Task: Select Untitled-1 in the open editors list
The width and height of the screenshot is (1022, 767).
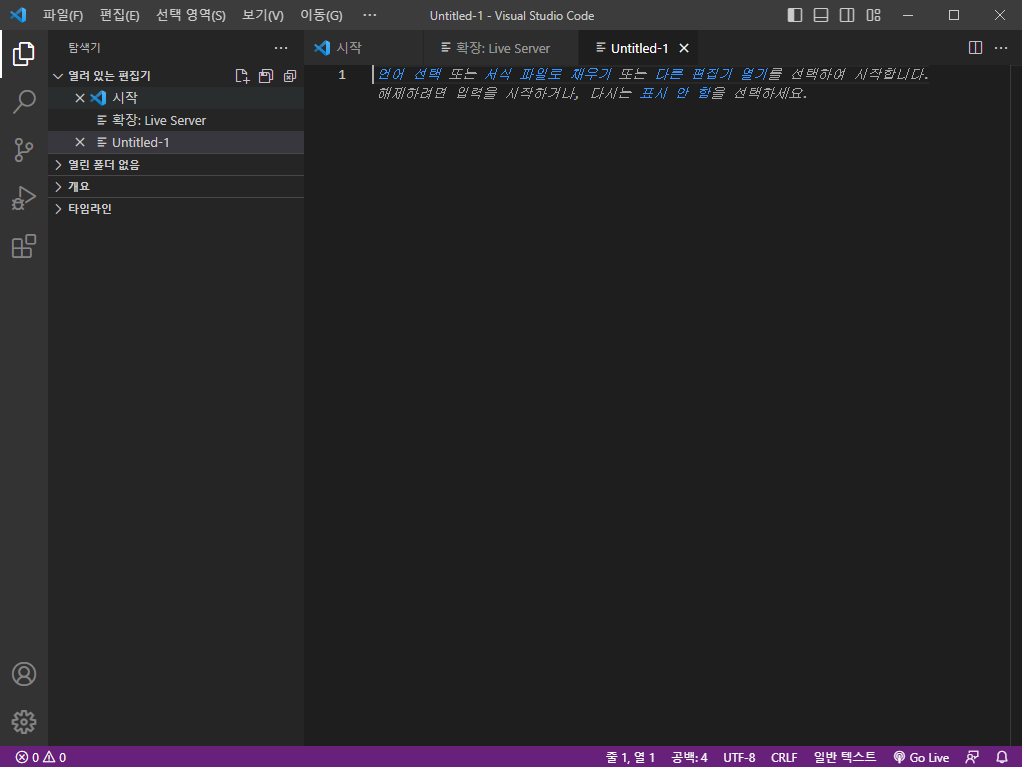Action: pos(176,142)
